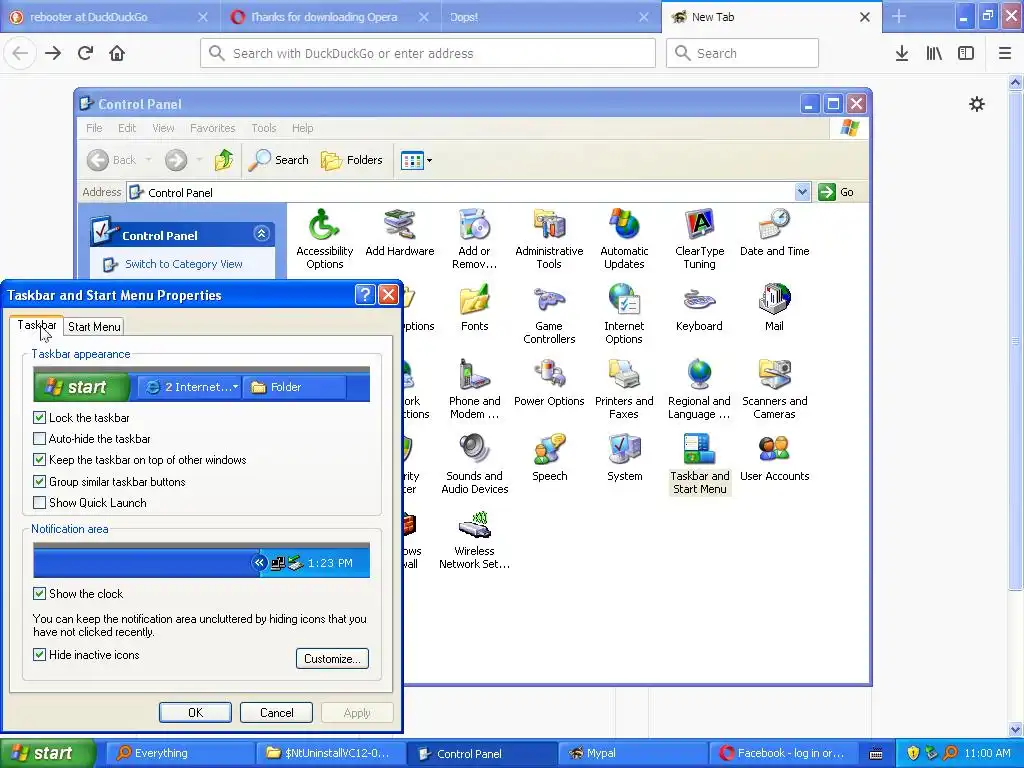The image size is (1024, 768).
Task: Click OK in Taskbar properties dialog
Action: pyautogui.click(x=195, y=712)
